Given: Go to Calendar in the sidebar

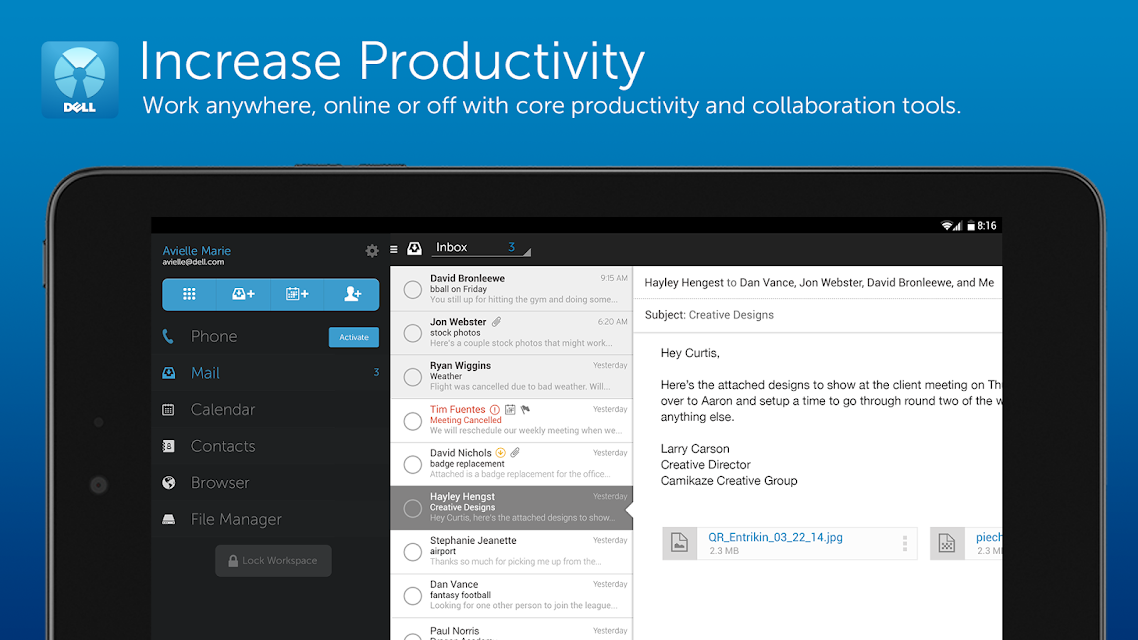Looking at the screenshot, I should tap(222, 410).
